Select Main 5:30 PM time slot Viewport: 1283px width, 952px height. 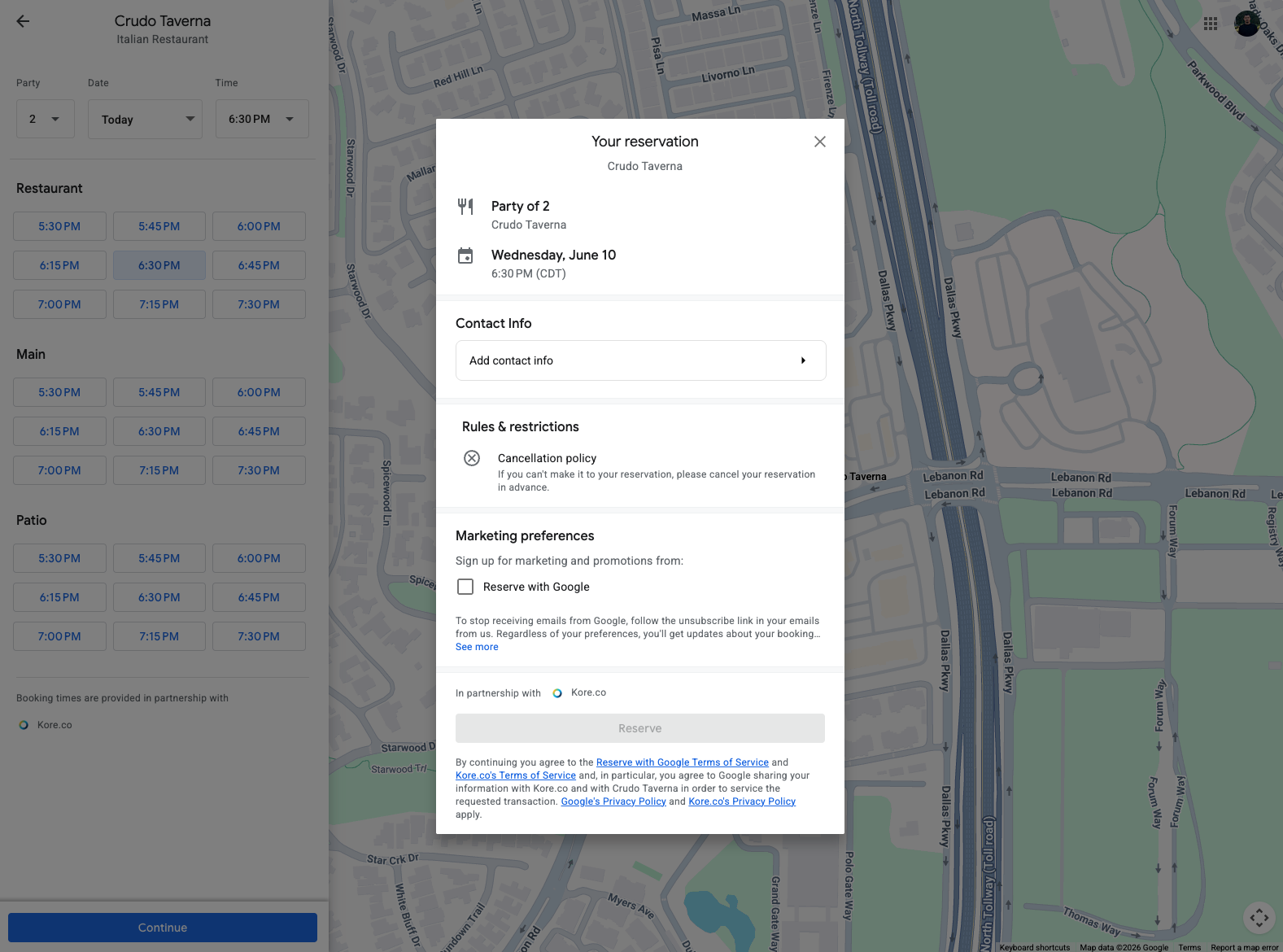tap(59, 392)
